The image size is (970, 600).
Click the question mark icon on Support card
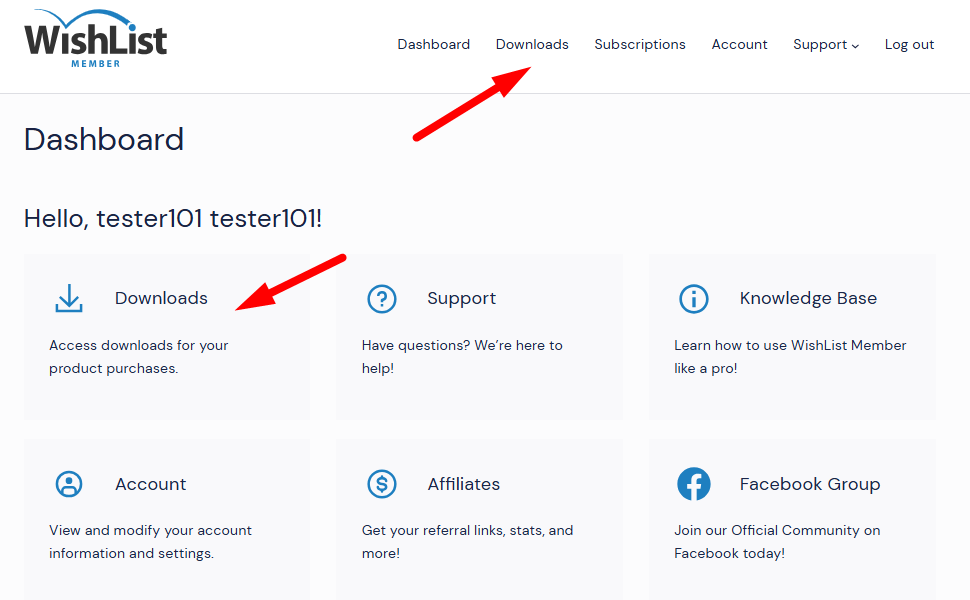point(381,298)
